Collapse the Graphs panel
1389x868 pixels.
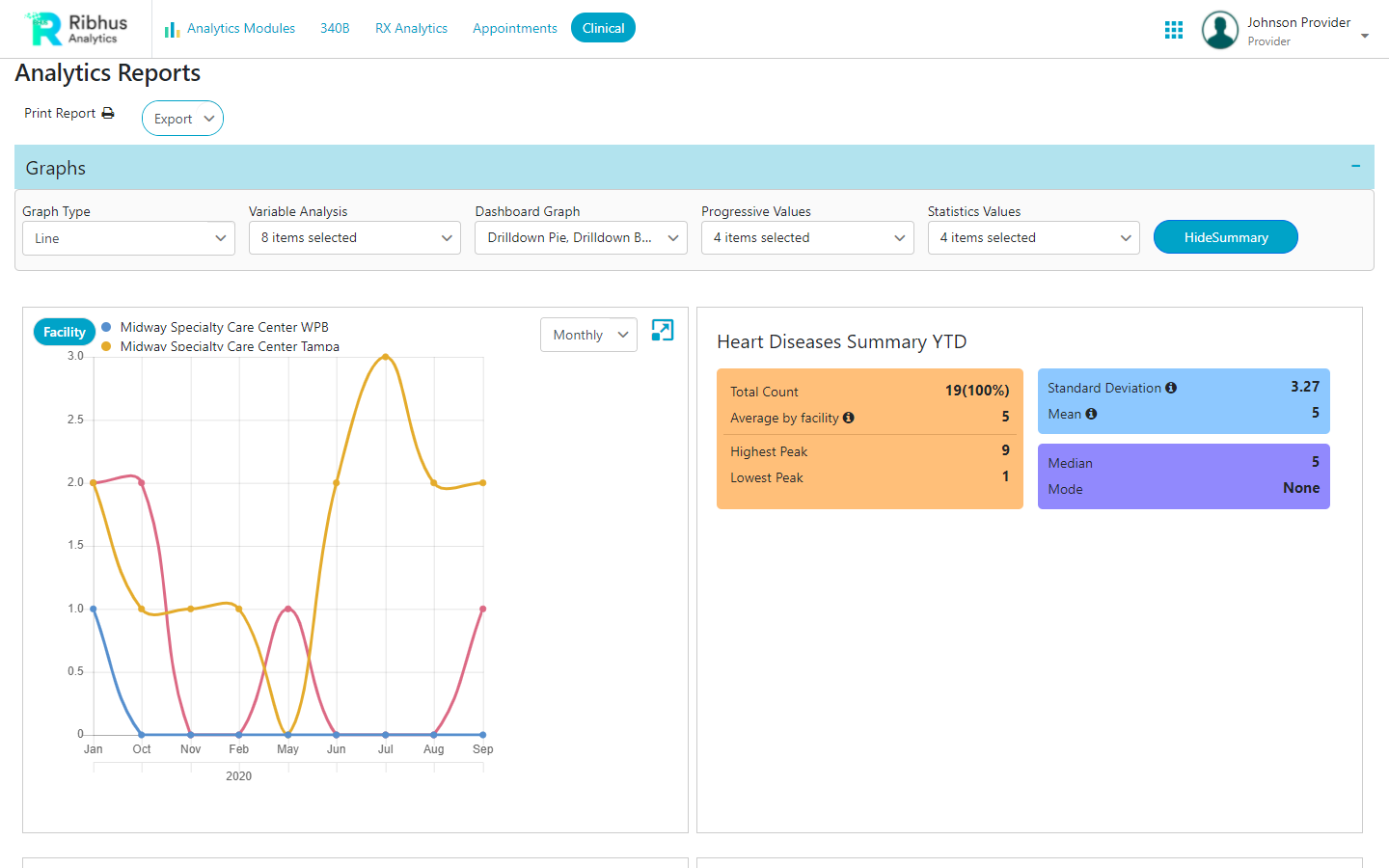click(x=1355, y=166)
